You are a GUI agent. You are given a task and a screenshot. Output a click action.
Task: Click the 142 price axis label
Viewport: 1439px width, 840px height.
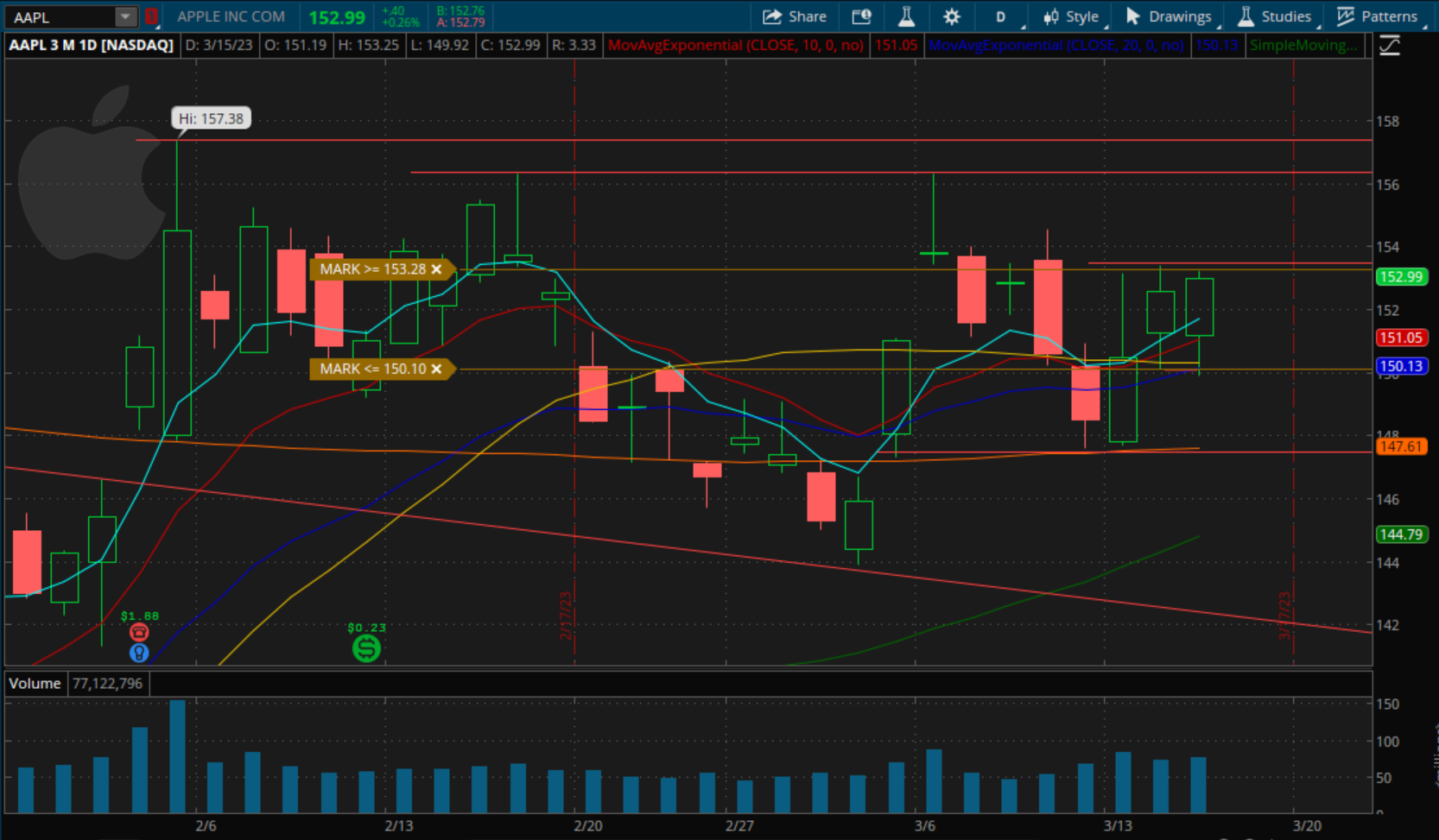pos(1388,624)
